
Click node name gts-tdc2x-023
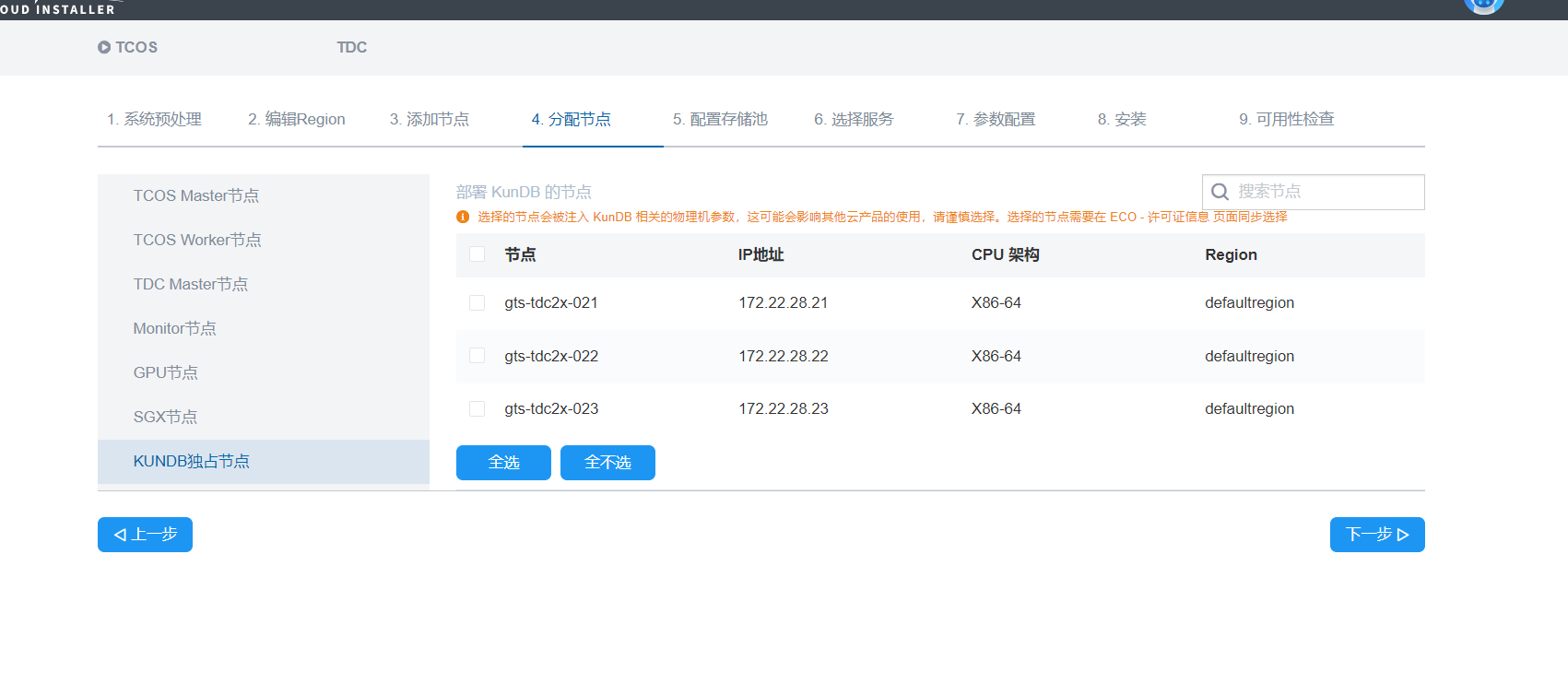coord(551,408)
